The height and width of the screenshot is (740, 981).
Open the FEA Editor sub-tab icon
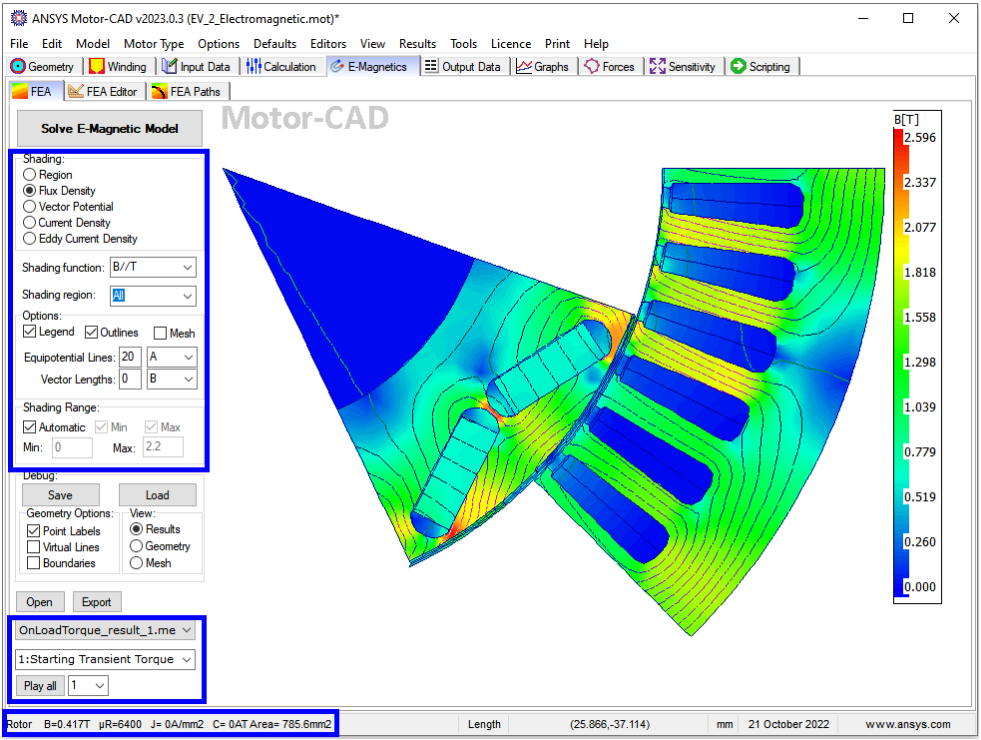[x=76, y=91]
